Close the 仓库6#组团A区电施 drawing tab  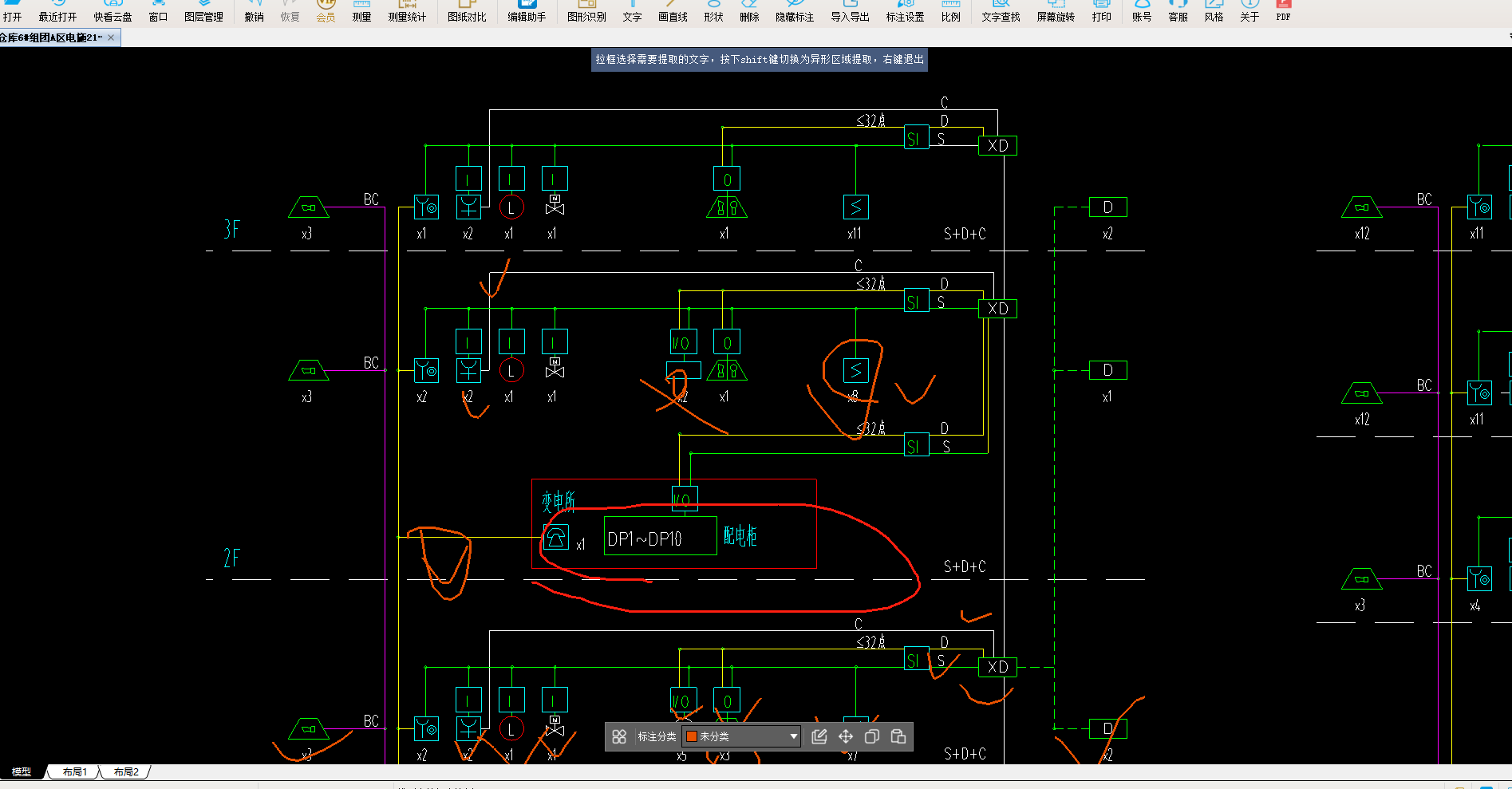click(x=111, y=37)
